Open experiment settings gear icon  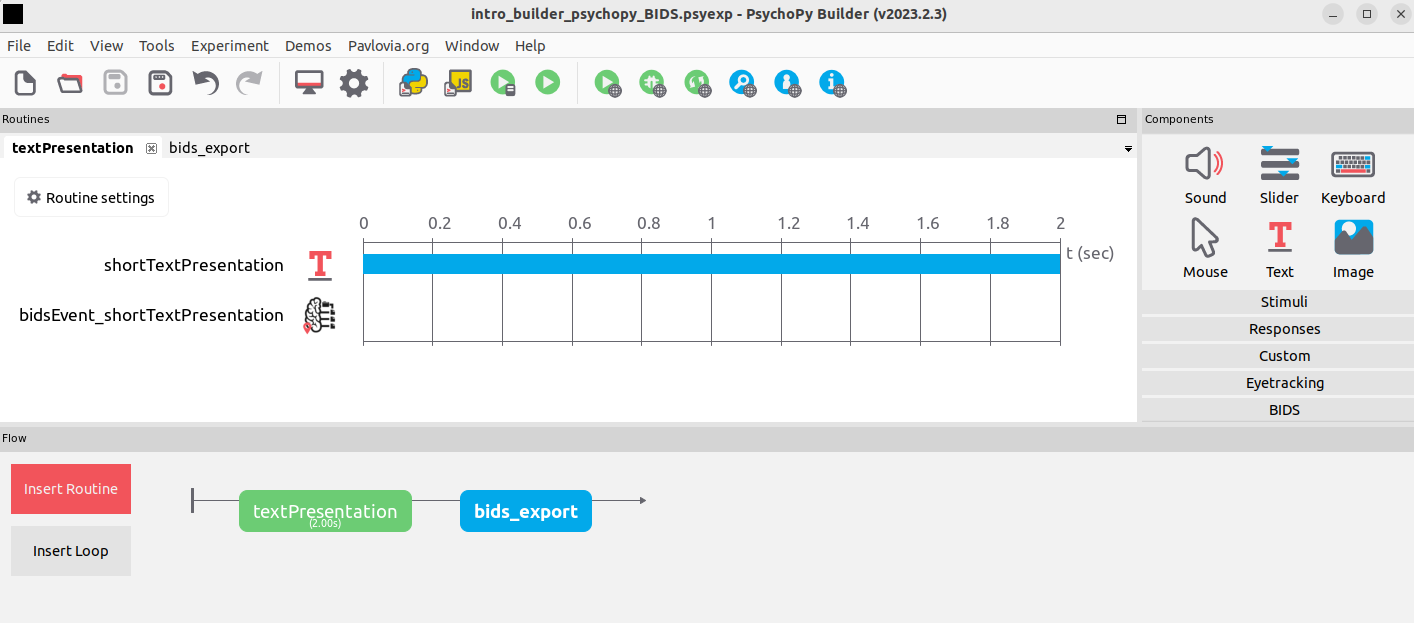(x=354, y=83)
